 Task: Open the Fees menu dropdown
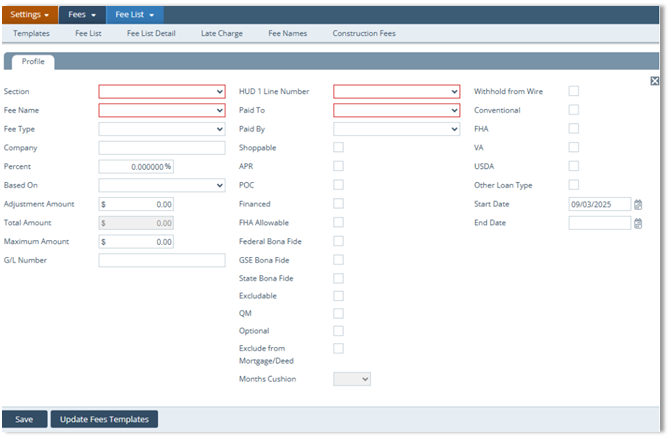[81, 15]
